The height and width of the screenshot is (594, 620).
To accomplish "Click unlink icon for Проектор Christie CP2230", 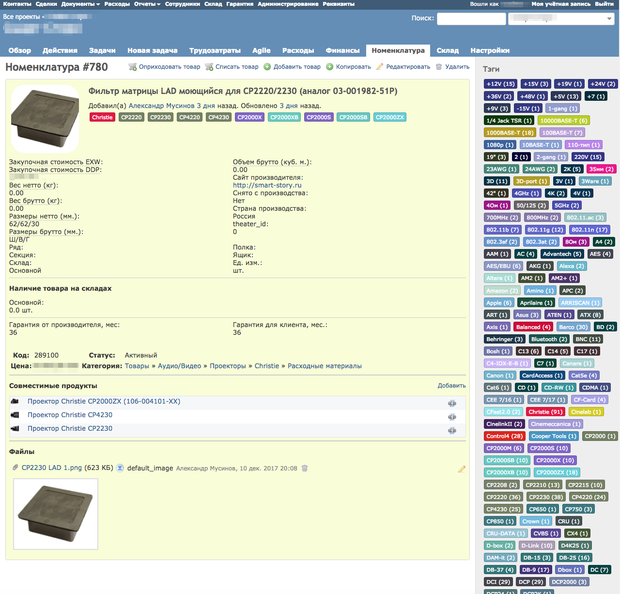I will (x=452, y=430).
